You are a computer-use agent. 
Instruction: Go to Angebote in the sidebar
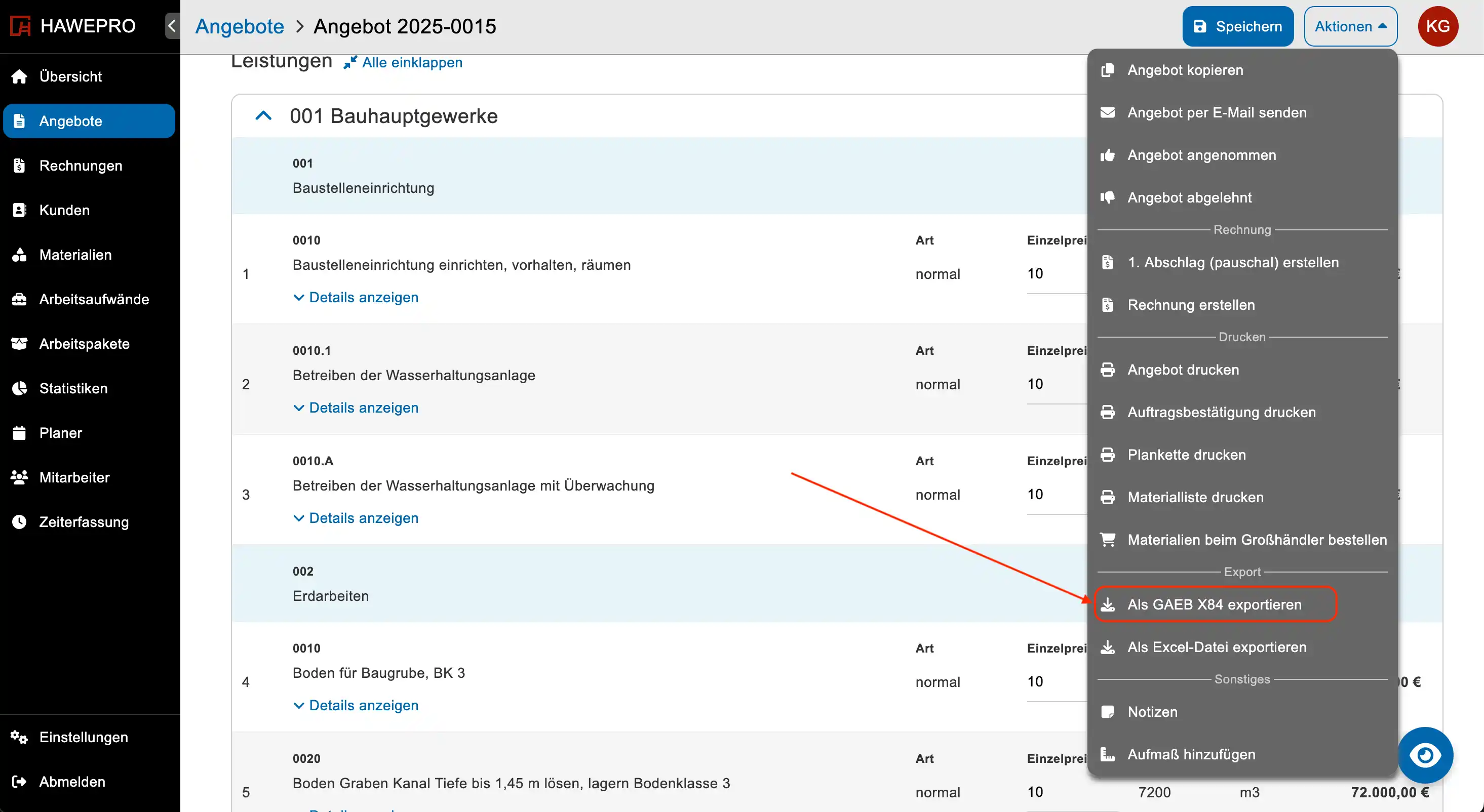coord(89,121)
